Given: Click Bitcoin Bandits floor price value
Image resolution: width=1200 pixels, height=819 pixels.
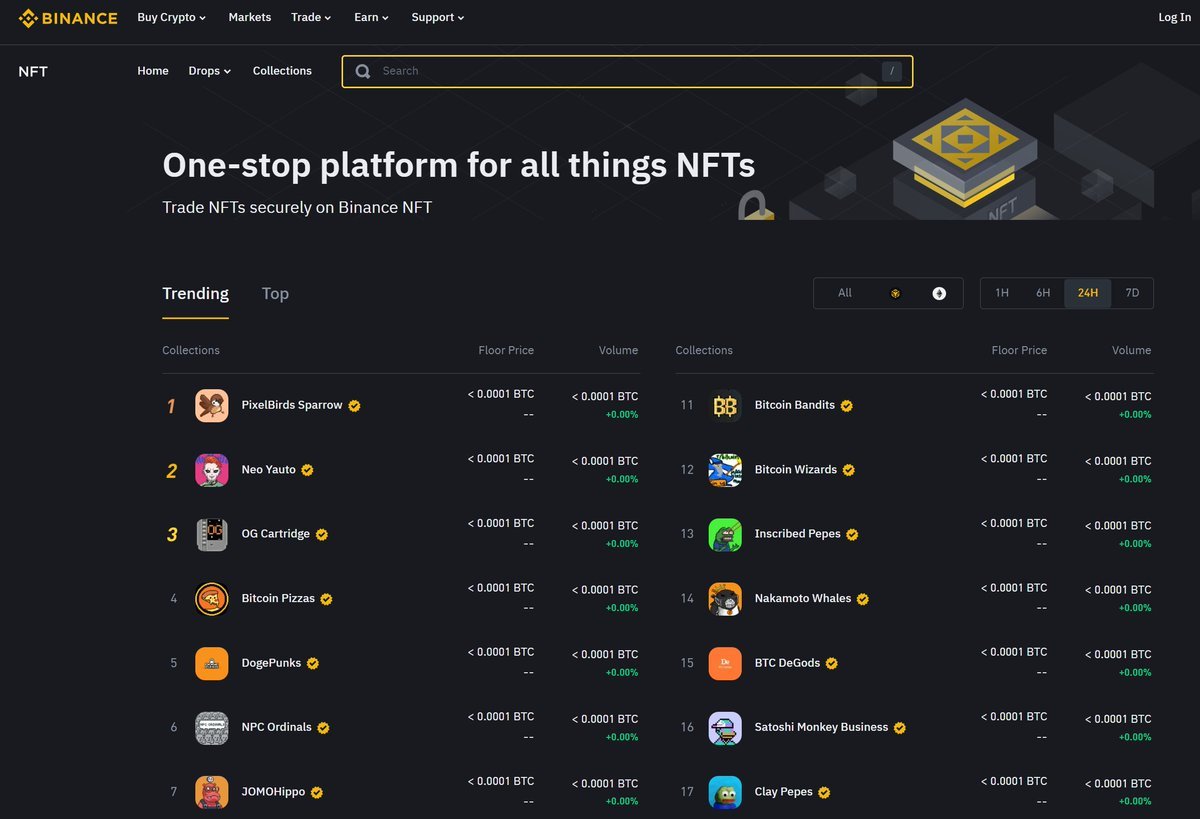Looking at the screenshot, I should tap(1014, 394).
